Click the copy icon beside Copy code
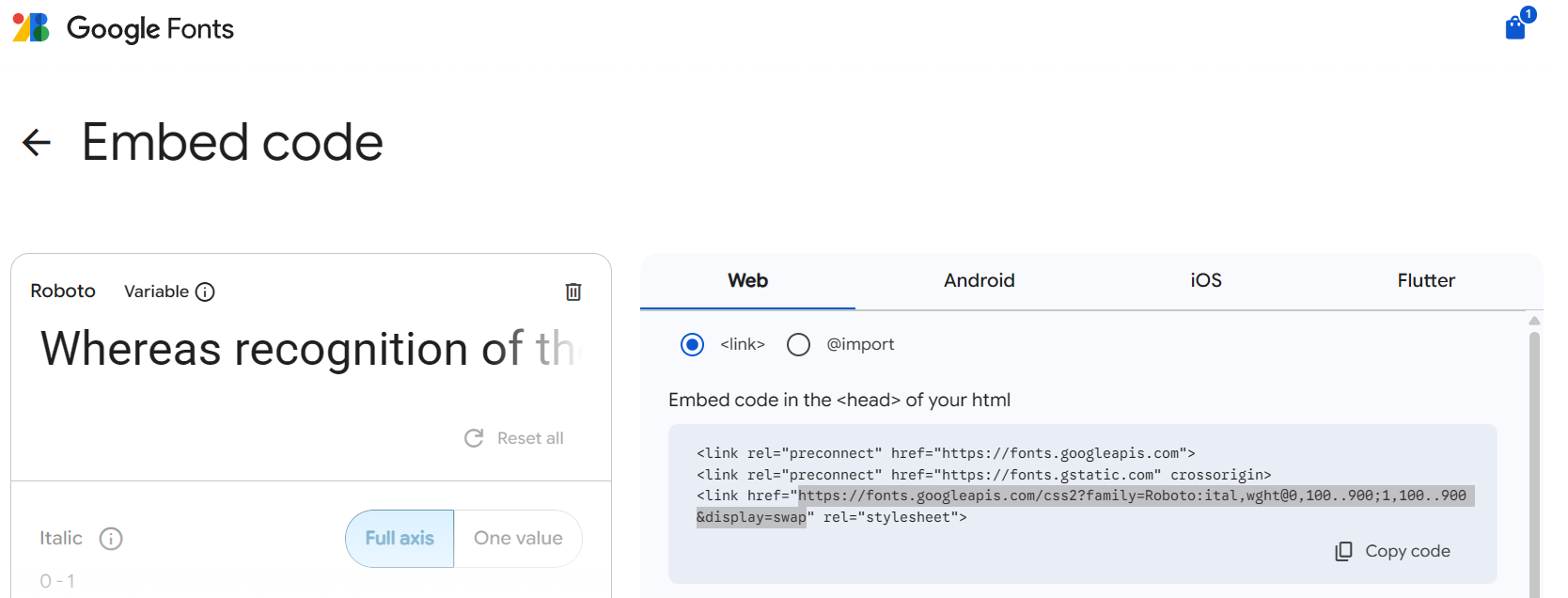1568x598 pixels. click(1344, 551)
